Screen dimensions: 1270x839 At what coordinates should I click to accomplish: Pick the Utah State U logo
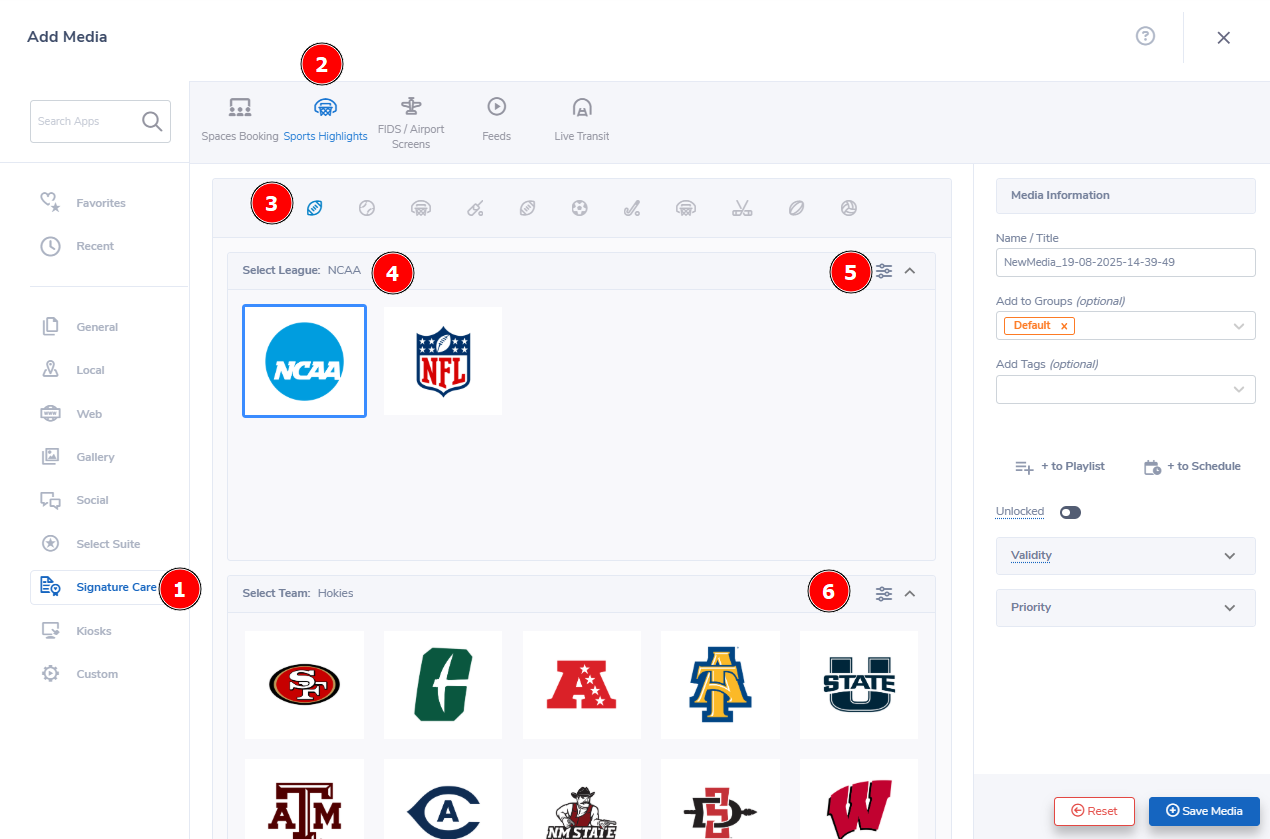859,685
